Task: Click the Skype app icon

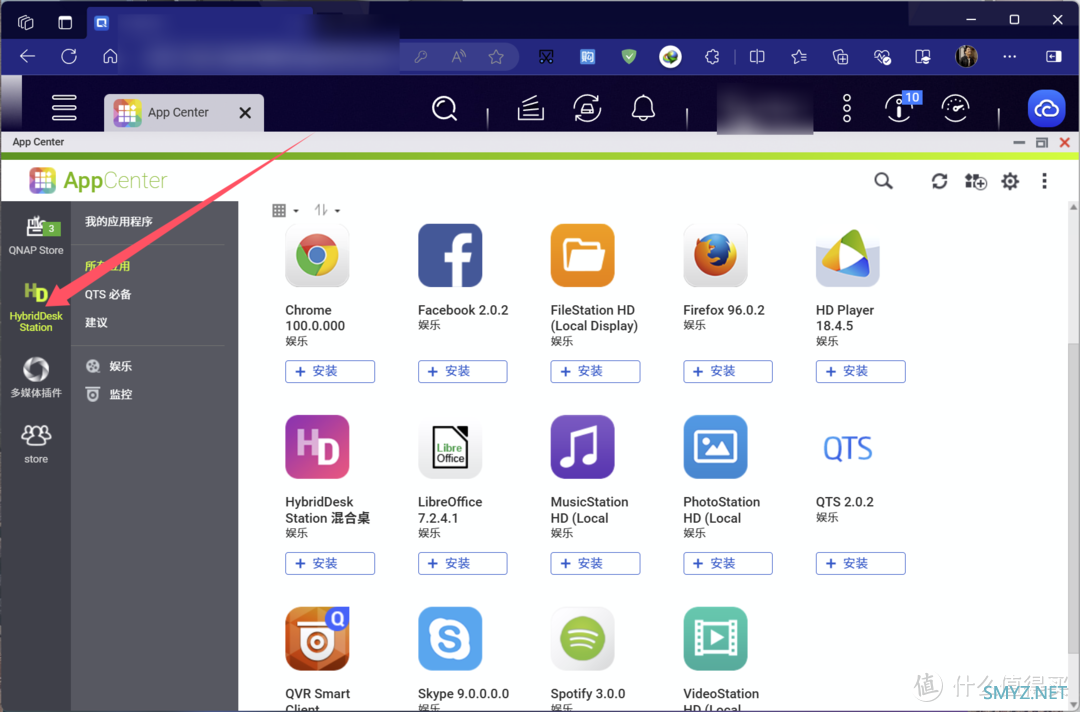Action: coord(450,638)
